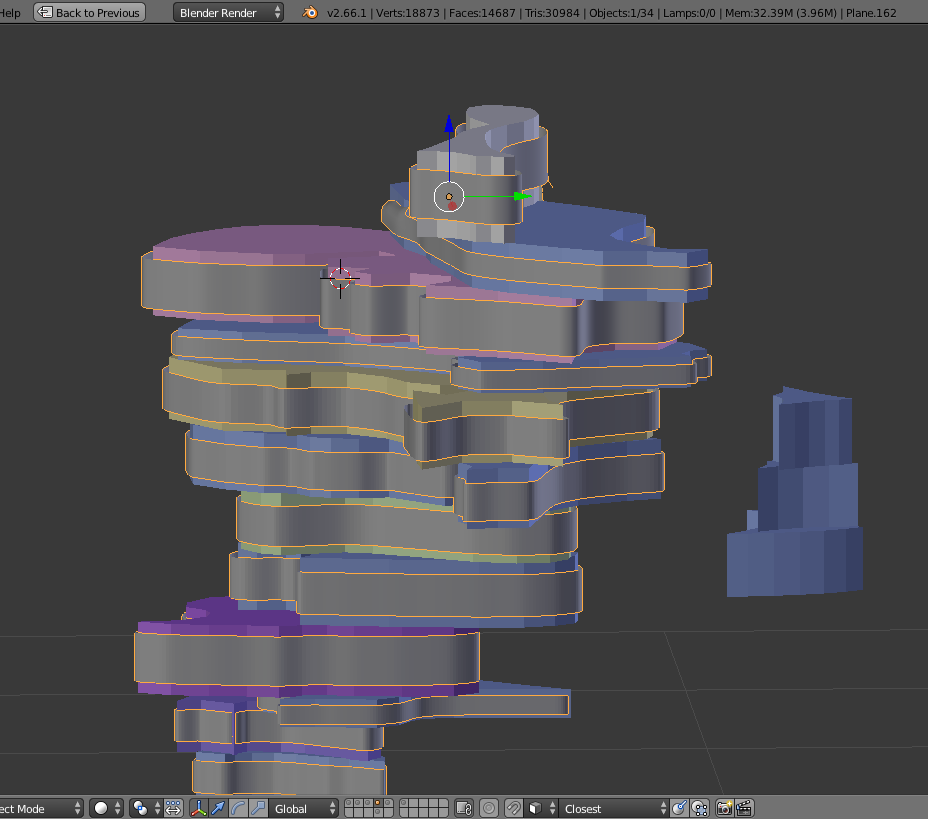Open the Help menu
The image size is (928, 819).
pyautogui.click(x=10, y=13)
